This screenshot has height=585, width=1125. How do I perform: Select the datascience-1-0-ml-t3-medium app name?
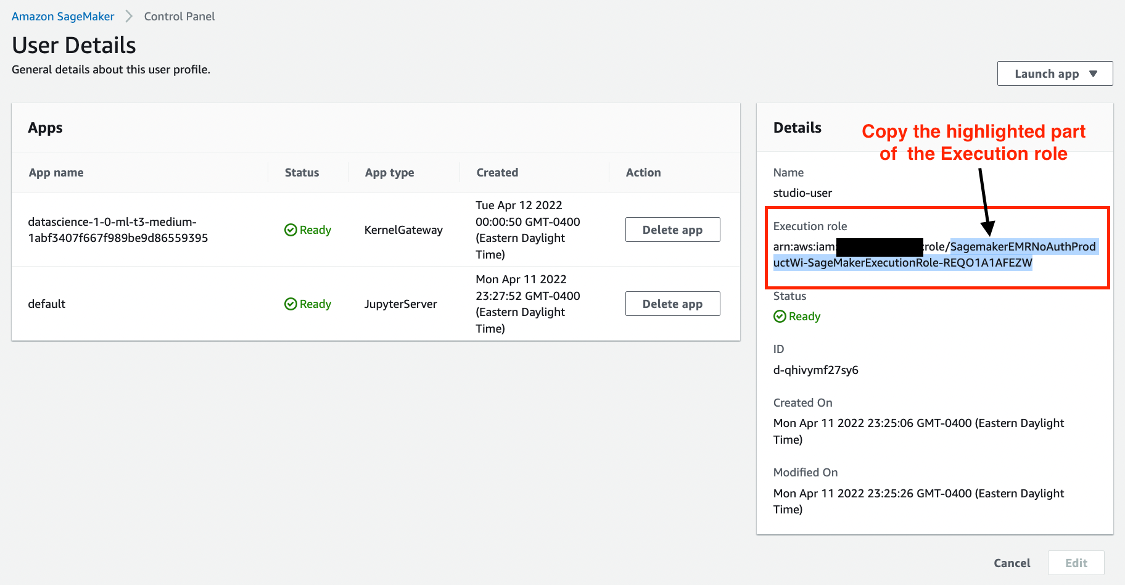pyautogui.click(x=118, y=230)
